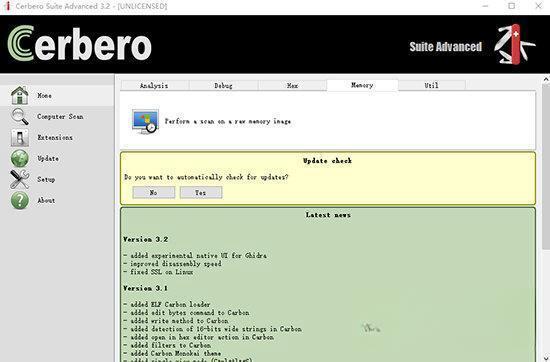Click the 'Update check' heading
550x362 pixels.
pyautogui.click(x=328, y=161)
